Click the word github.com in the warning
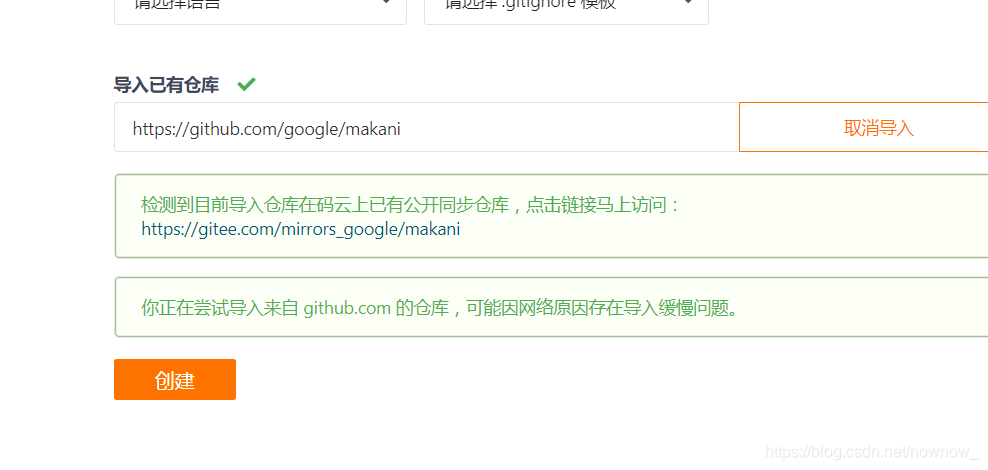 (348, 309)
